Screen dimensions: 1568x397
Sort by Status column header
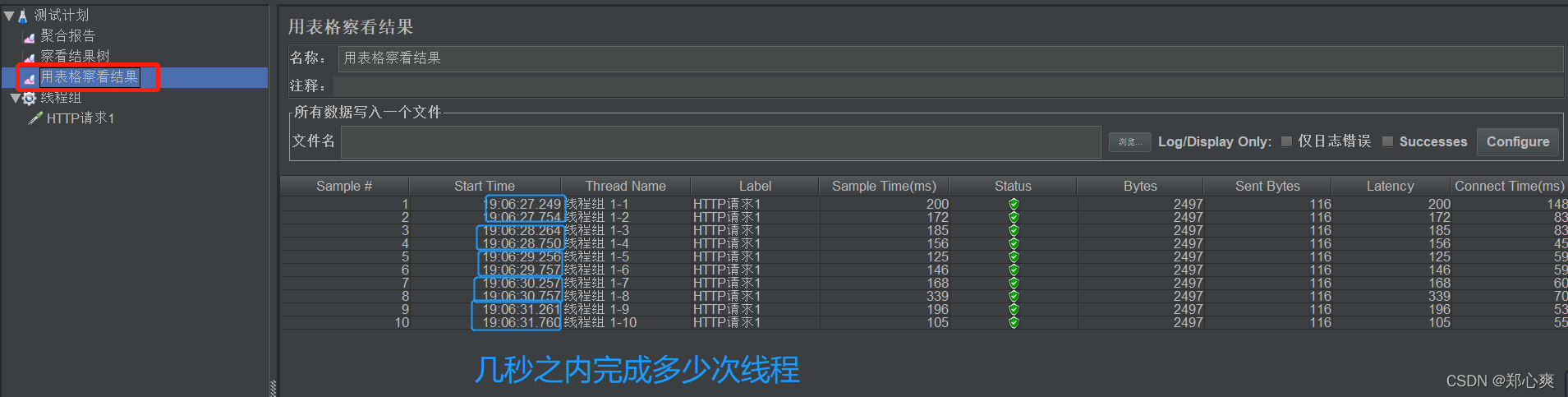click(1013, 186)
